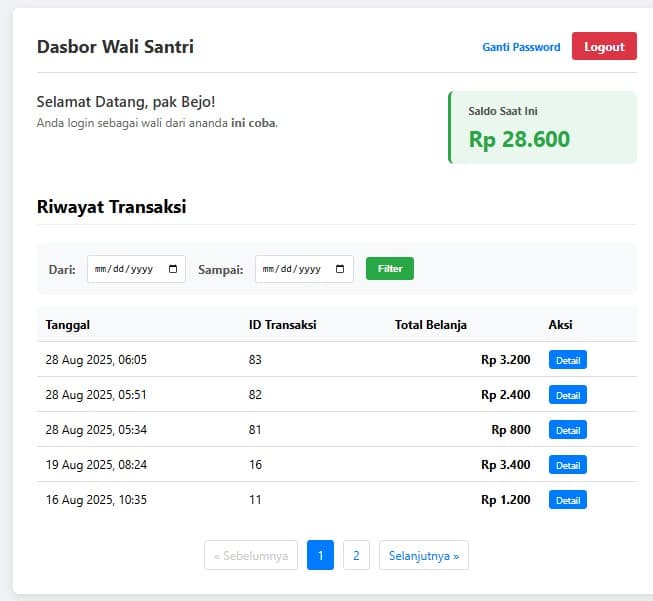Click the Aksi column header
Viewport: 653px width, 601px height.
[560, 325]
